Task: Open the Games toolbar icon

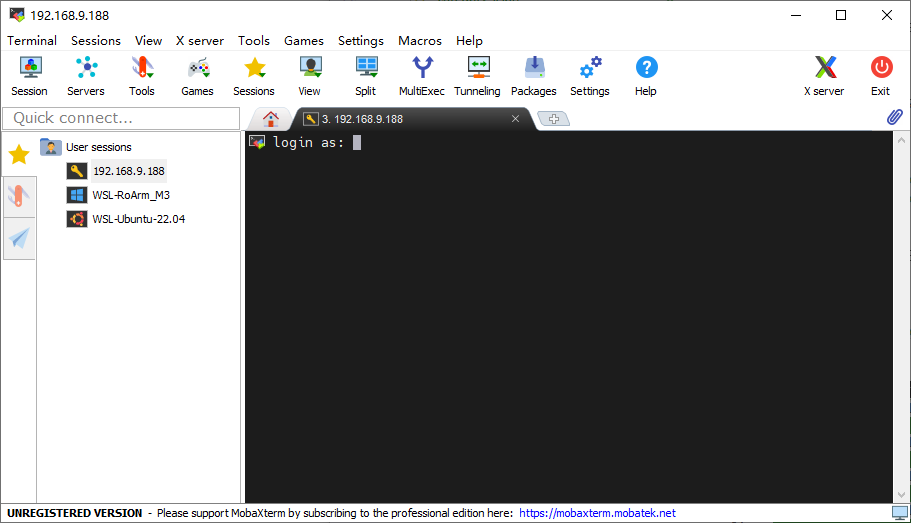Action: coord(198,76)
